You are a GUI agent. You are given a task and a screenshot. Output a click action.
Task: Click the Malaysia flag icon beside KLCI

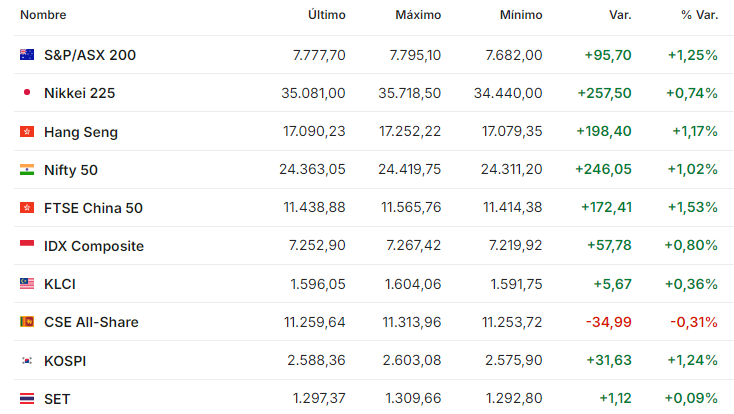pos(27,283)
